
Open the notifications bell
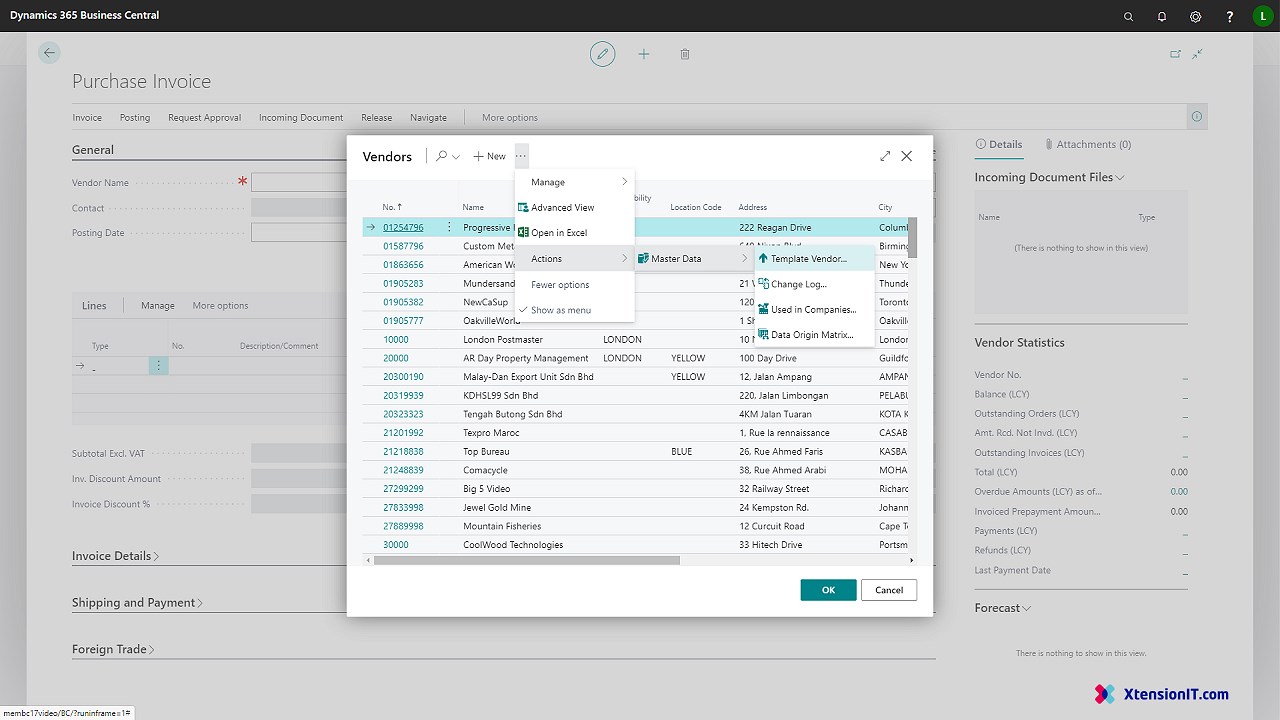coord(1161,16)
